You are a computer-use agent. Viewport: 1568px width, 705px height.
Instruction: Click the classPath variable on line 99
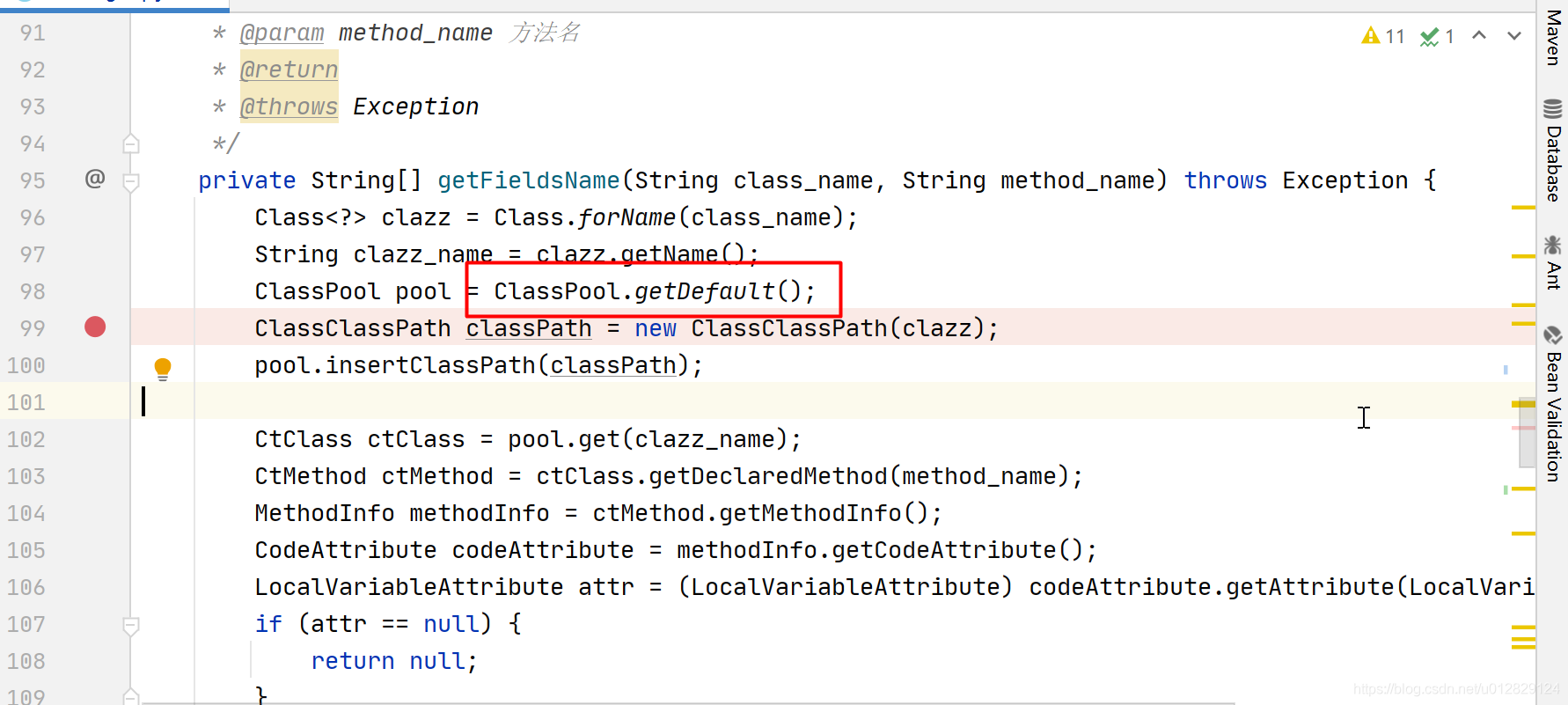[529, 328]
